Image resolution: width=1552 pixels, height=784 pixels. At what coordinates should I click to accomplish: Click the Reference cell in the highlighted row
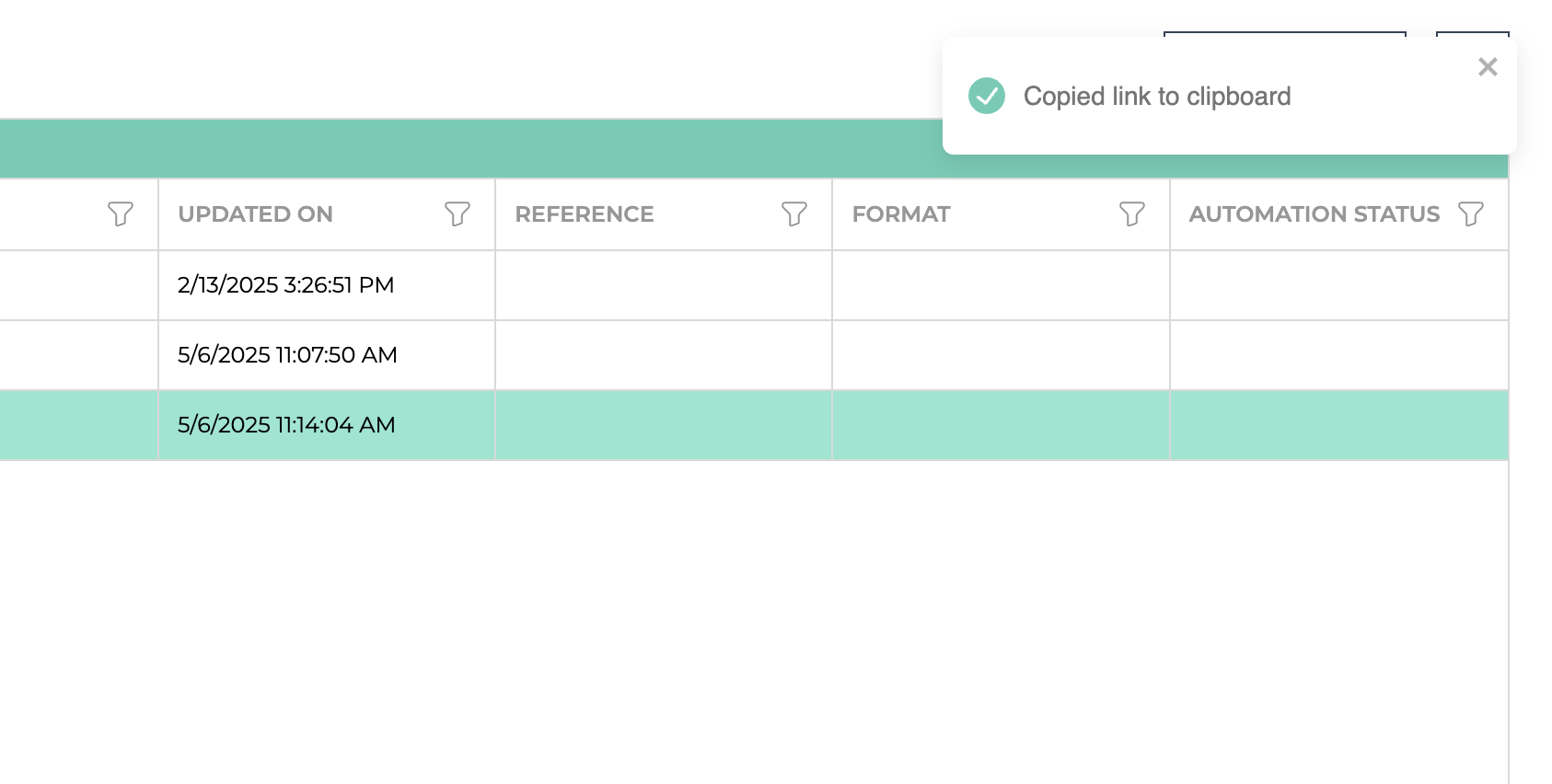[x=664, y=425]
